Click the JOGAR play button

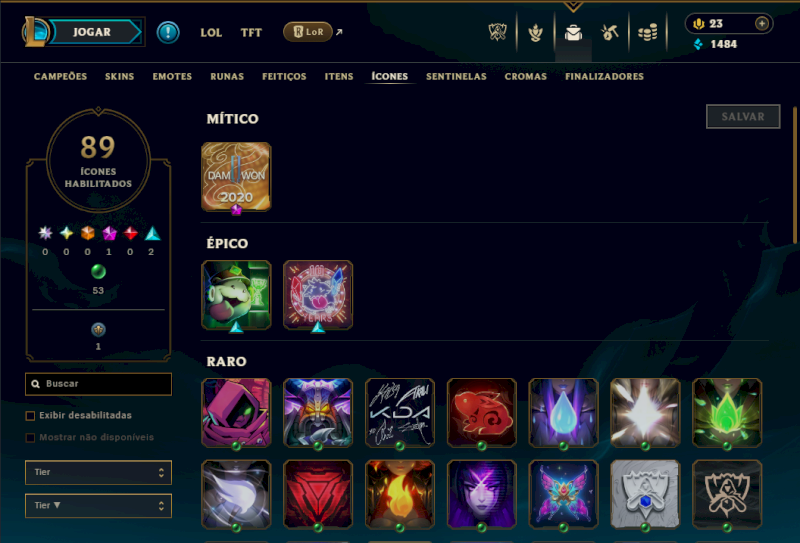pyautogui.click(x=92, y=32)
